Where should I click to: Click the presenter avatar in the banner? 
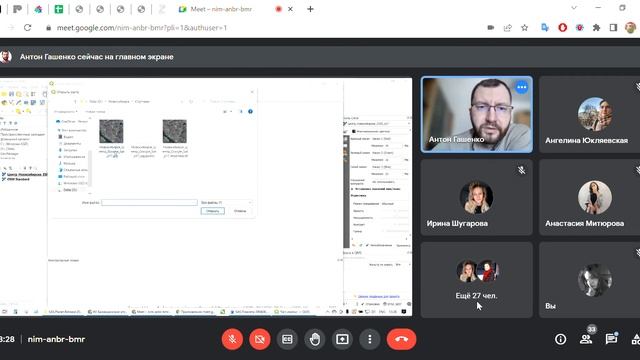pos(6,57)
